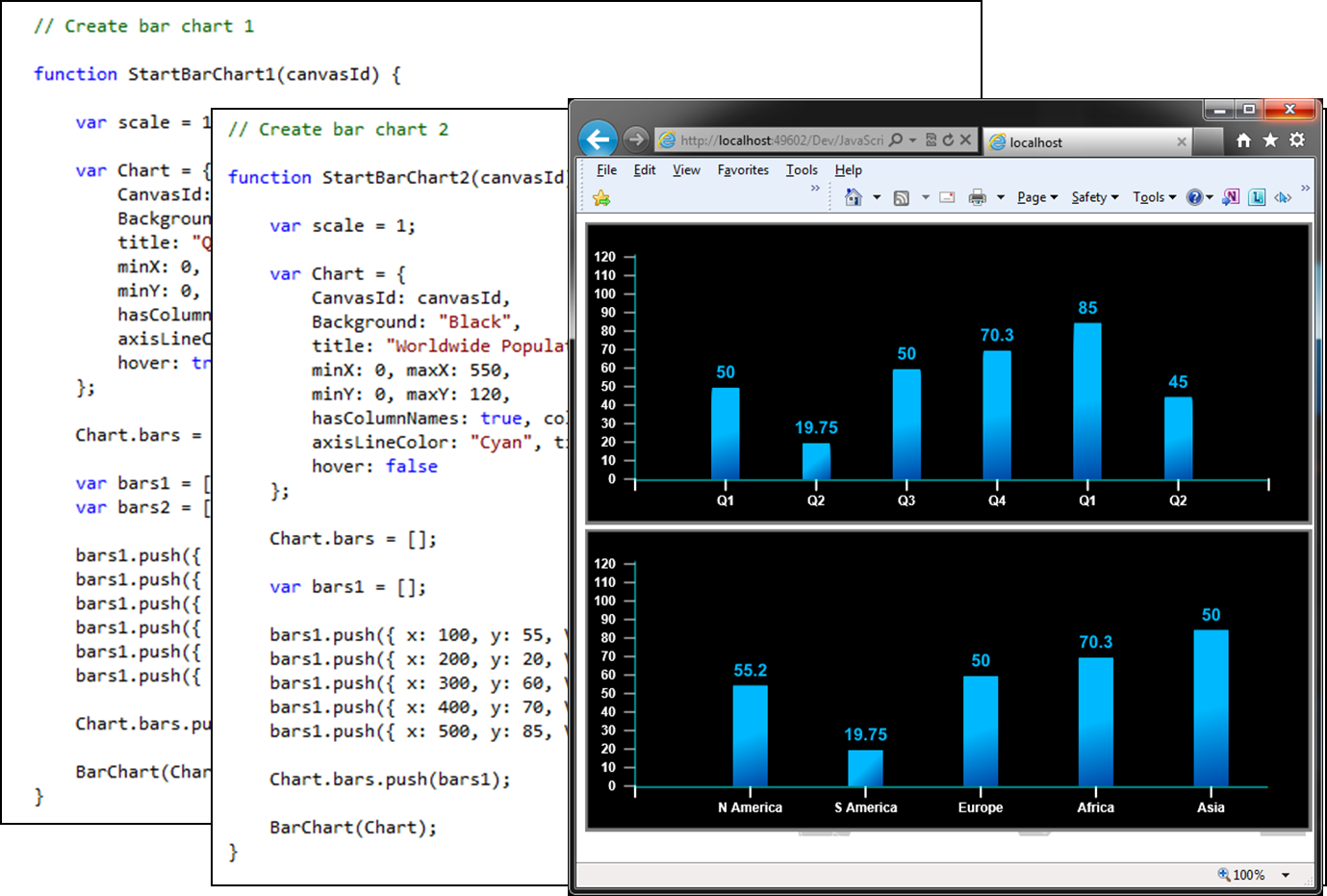This screenshot has height=896, width=1327.
Task: Click the "Q3" axis label in the top chart
Action: click(x=906, y=500)
